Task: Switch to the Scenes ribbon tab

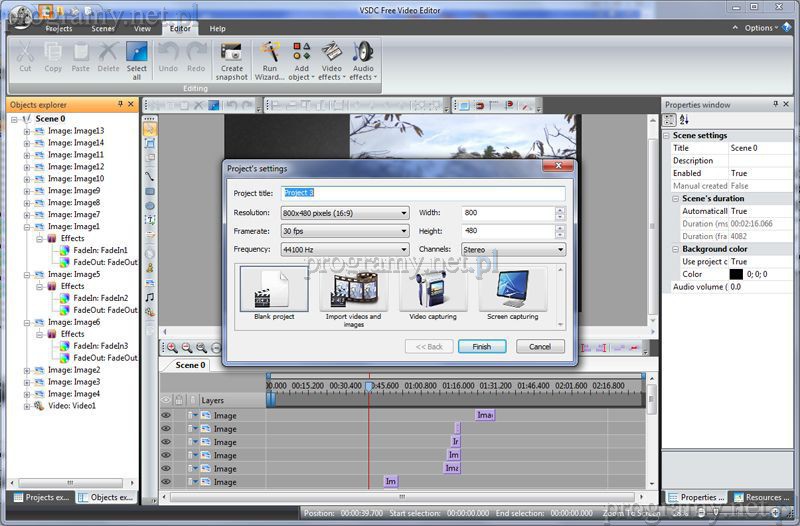Action: (x=103, y=29)
